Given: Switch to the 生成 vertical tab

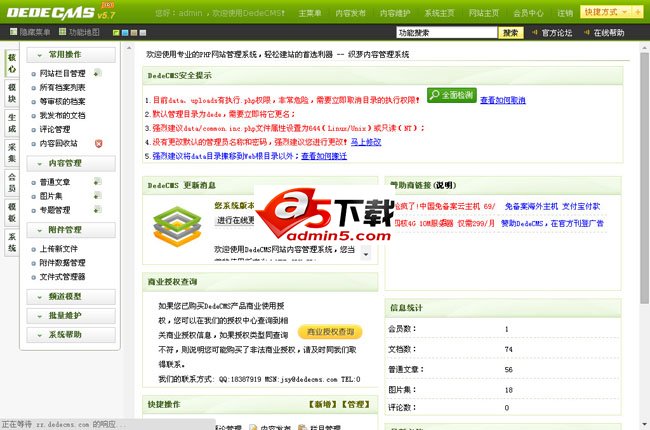Looking at the screenshot, I should [x=12, y=123].
